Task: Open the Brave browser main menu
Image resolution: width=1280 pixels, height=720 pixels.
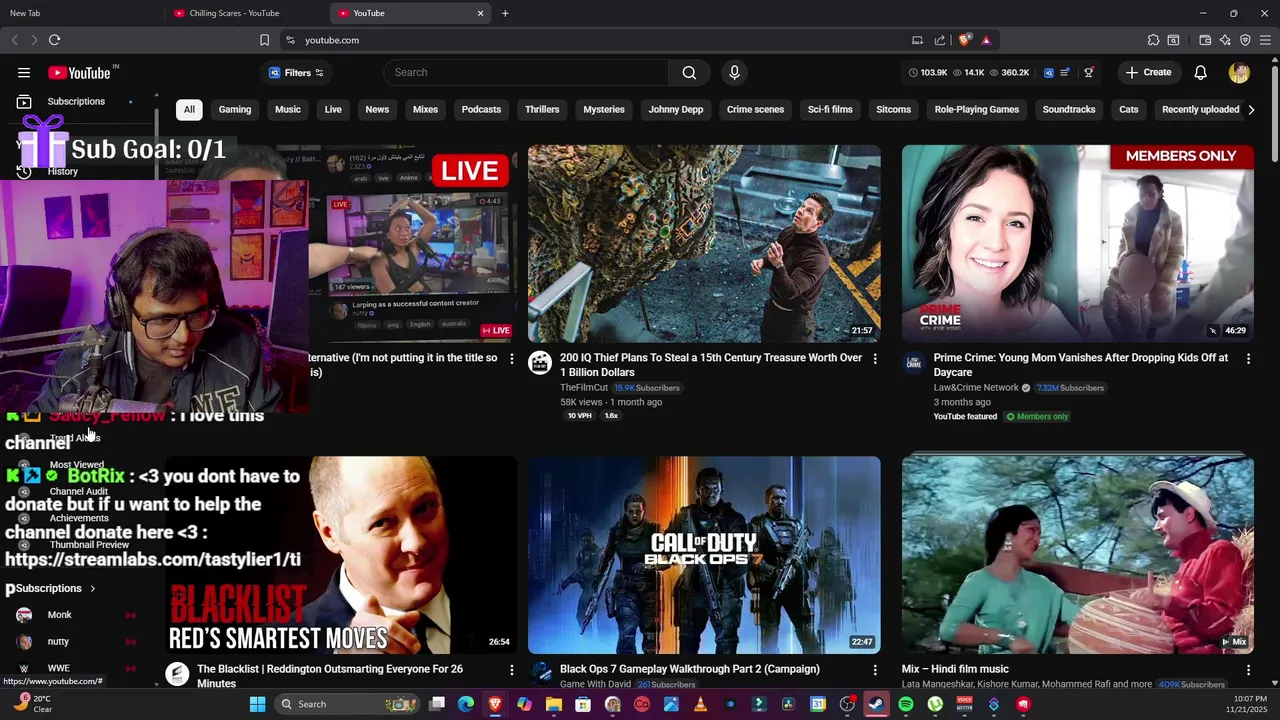Action: pos(1265,40)
